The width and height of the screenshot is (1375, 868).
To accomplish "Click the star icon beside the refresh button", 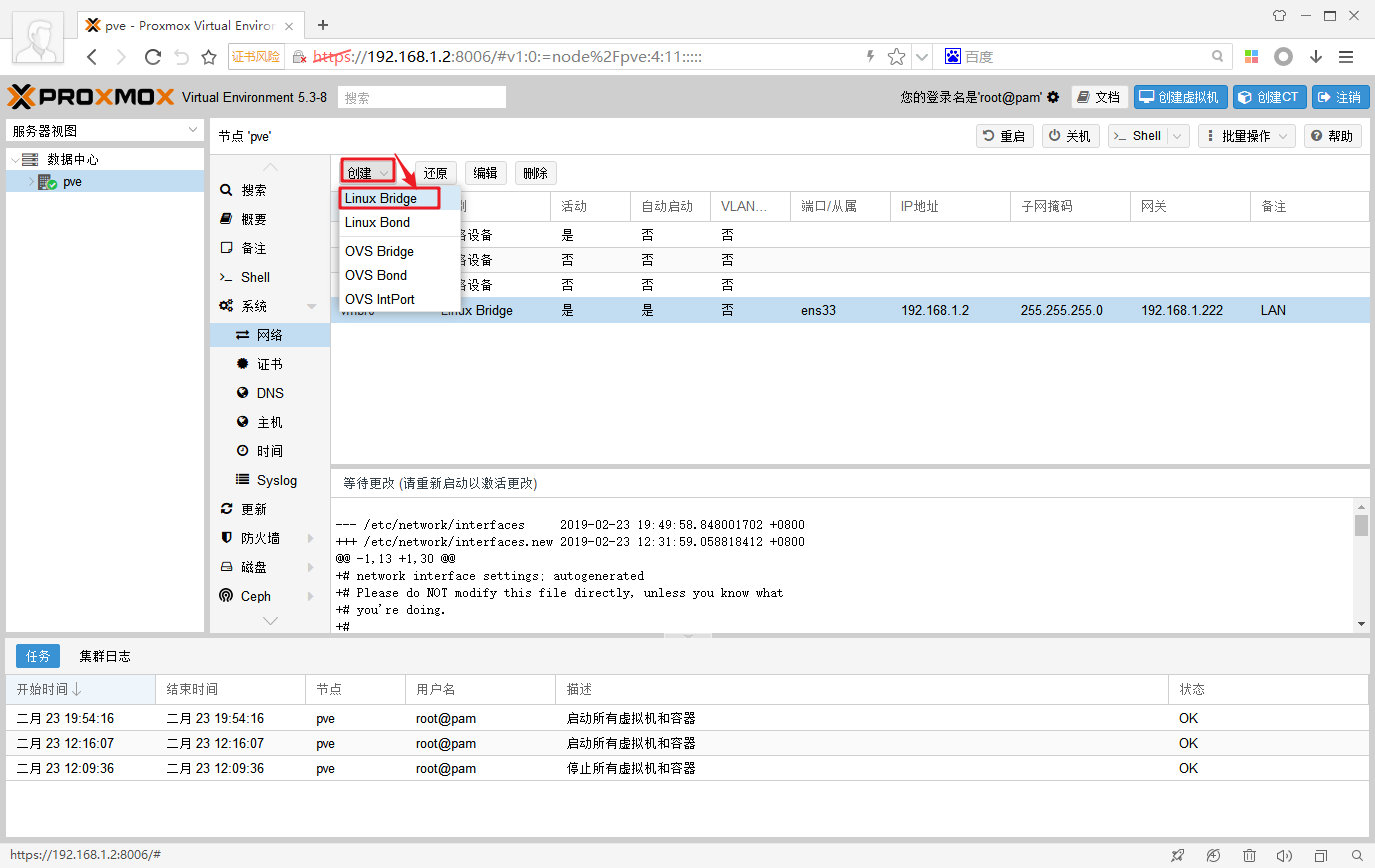I will click(209, 57).
